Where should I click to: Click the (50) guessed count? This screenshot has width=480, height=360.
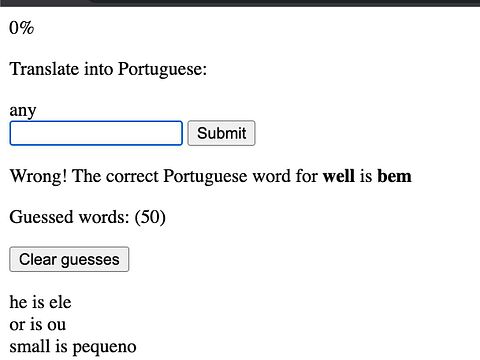[150, 217]
